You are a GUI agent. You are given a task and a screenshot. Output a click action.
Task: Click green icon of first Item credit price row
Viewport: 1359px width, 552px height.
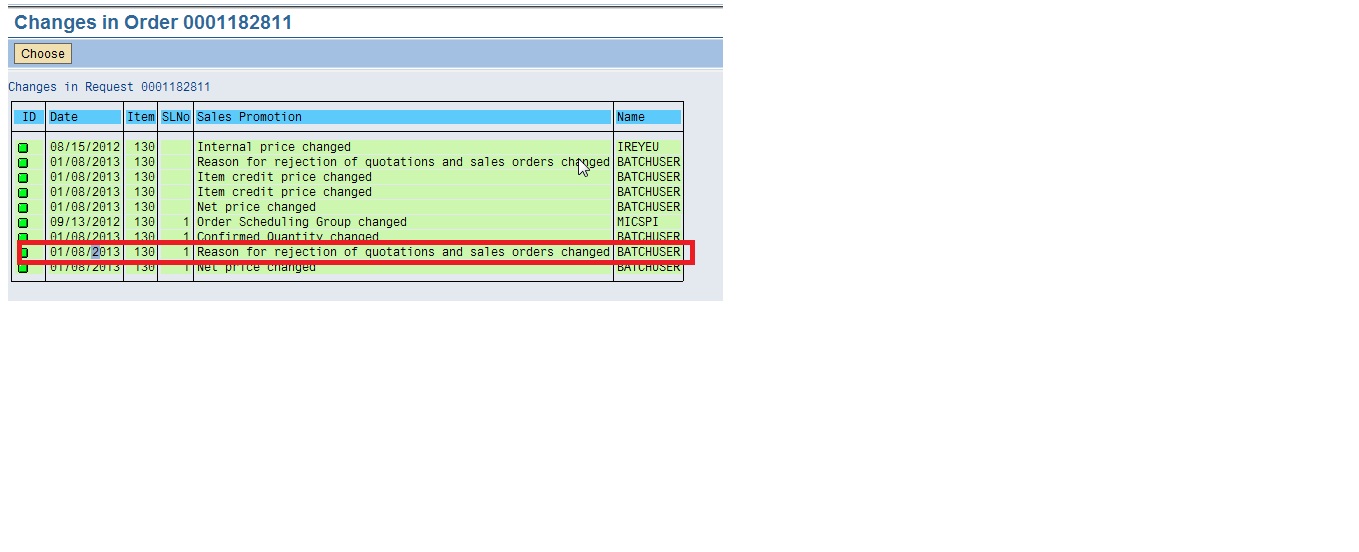[23, 178]
